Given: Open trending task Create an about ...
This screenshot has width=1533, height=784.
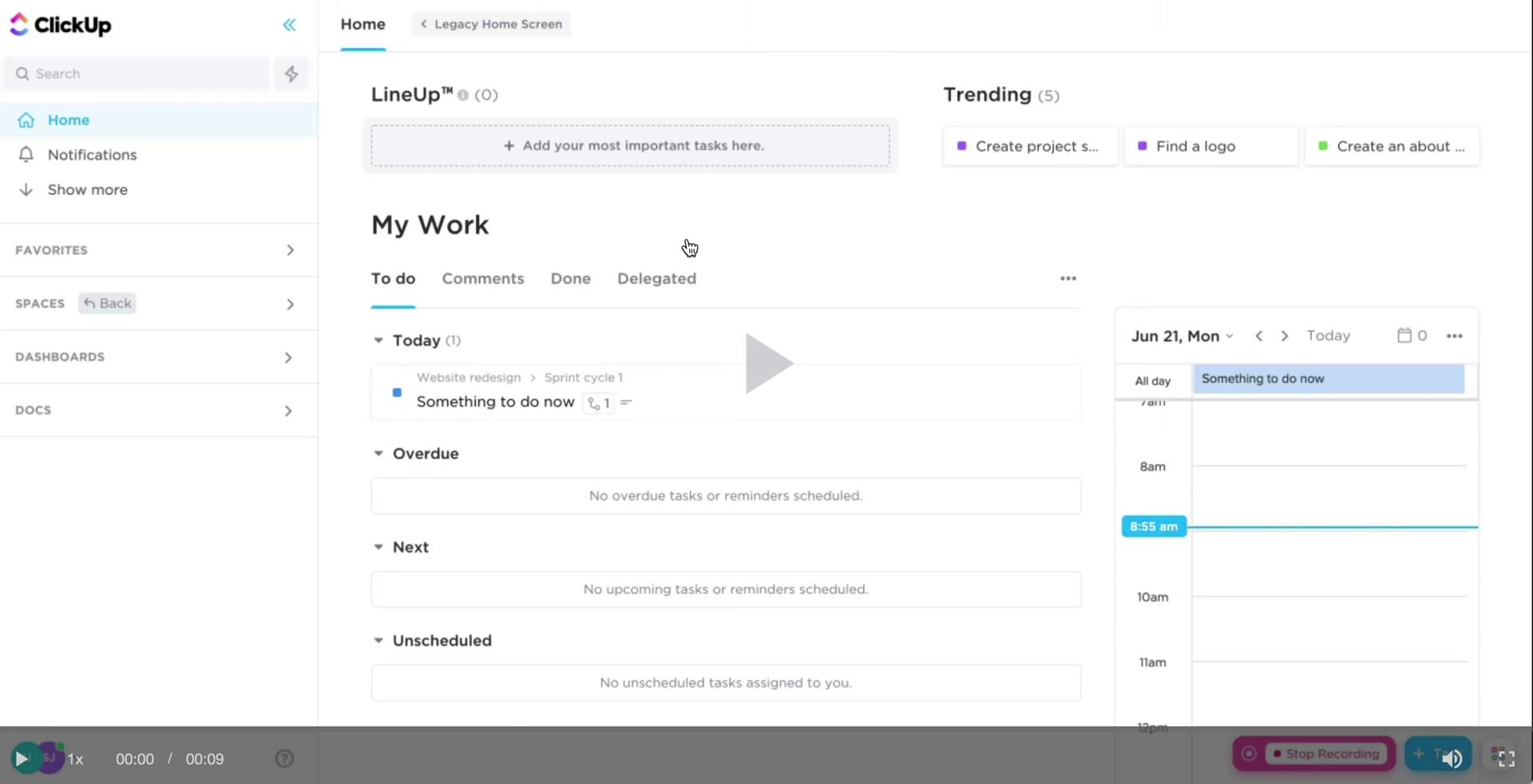Looking at the screenshot, I should 1392,146.
